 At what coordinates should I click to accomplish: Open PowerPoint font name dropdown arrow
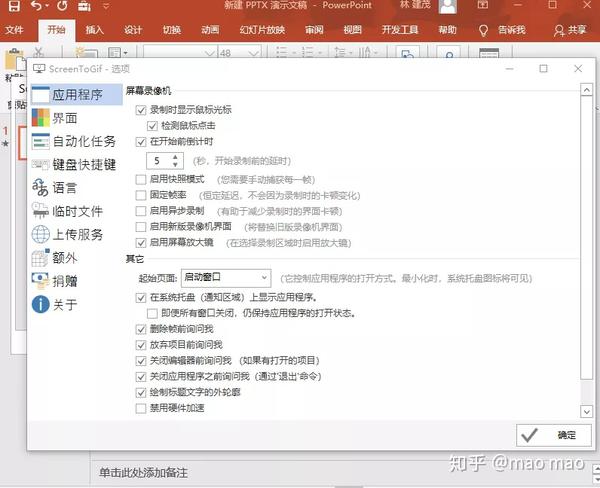pyautogui.click(x=210, y=53)
